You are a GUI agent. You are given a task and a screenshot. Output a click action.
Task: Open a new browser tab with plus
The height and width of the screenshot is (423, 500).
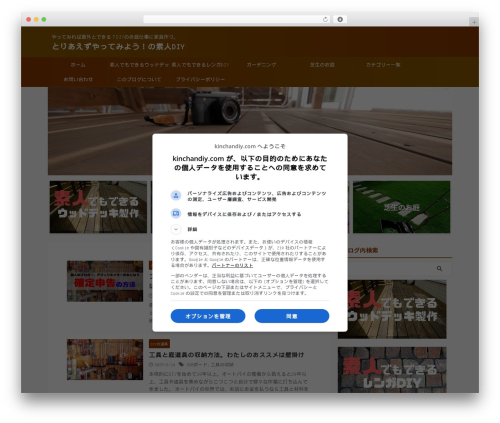click(474, 22)
